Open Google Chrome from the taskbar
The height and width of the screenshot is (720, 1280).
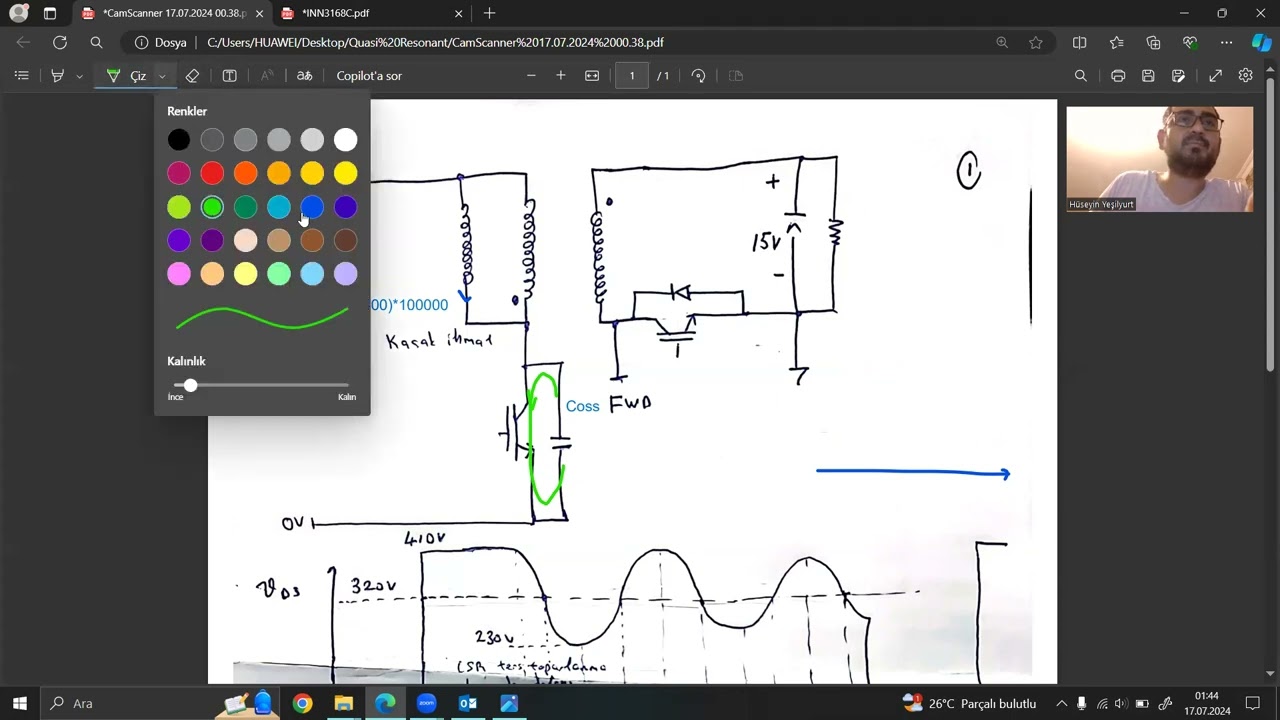[x=302, y=703]
